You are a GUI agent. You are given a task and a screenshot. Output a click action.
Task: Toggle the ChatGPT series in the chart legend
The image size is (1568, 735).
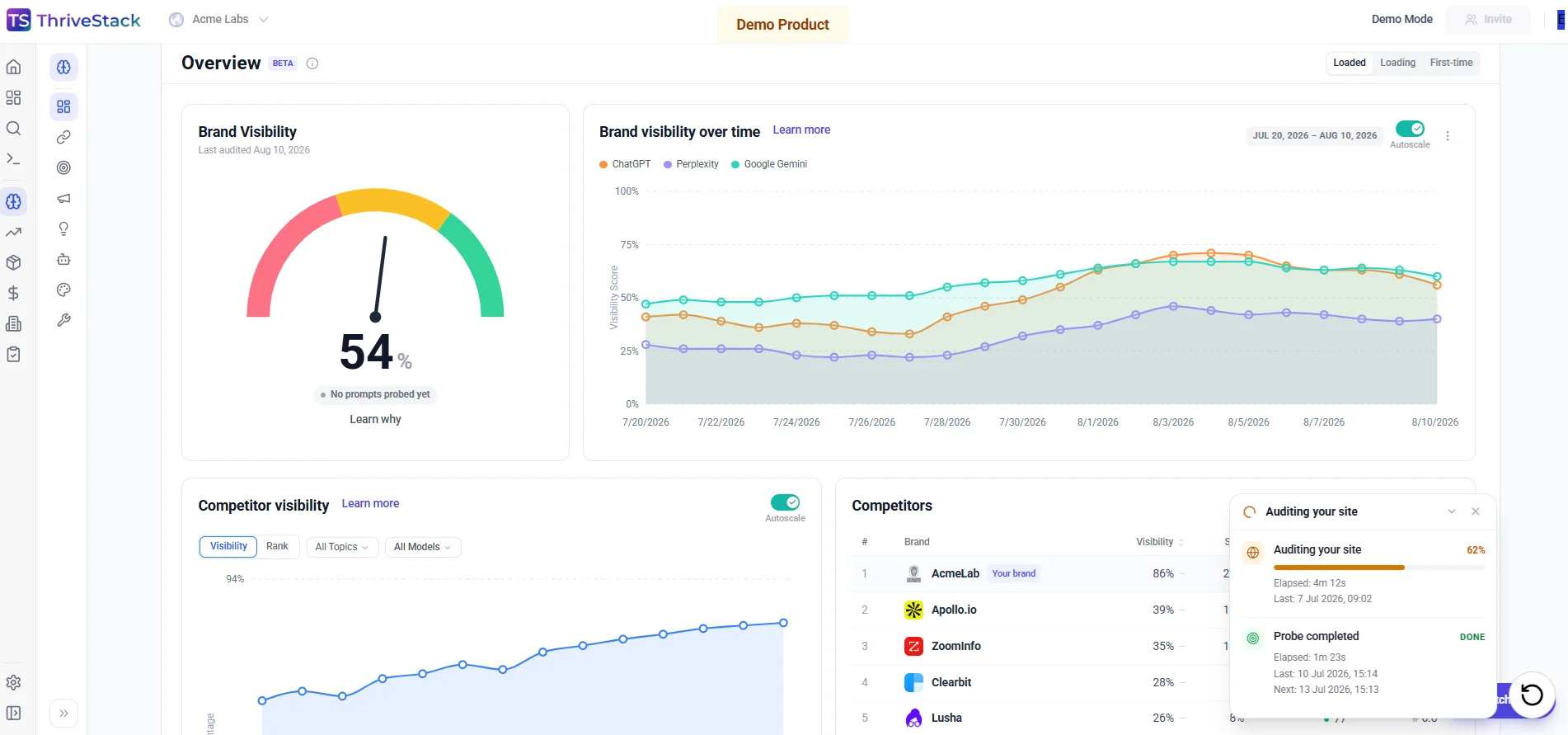625,164
